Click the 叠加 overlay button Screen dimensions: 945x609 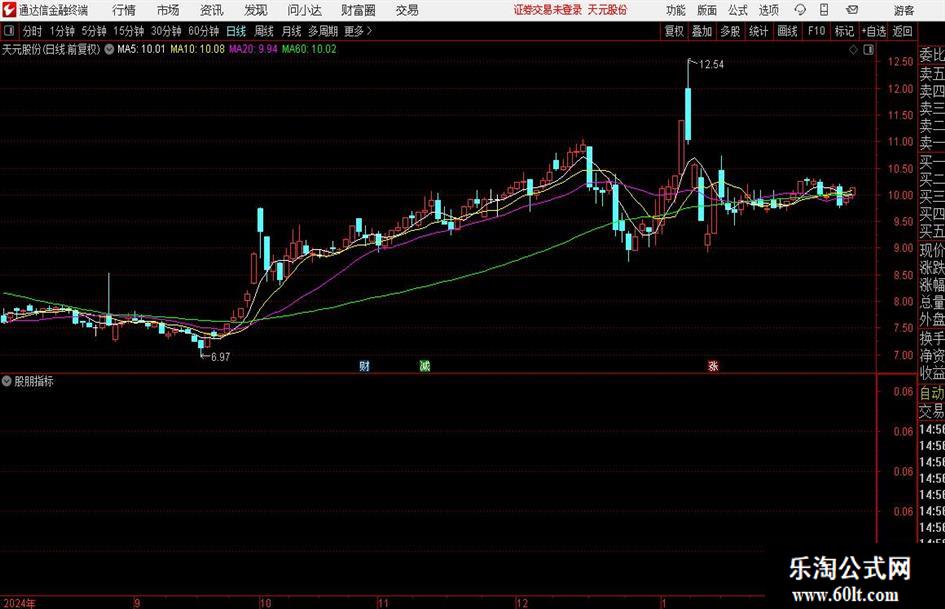[x=702, y=31]
